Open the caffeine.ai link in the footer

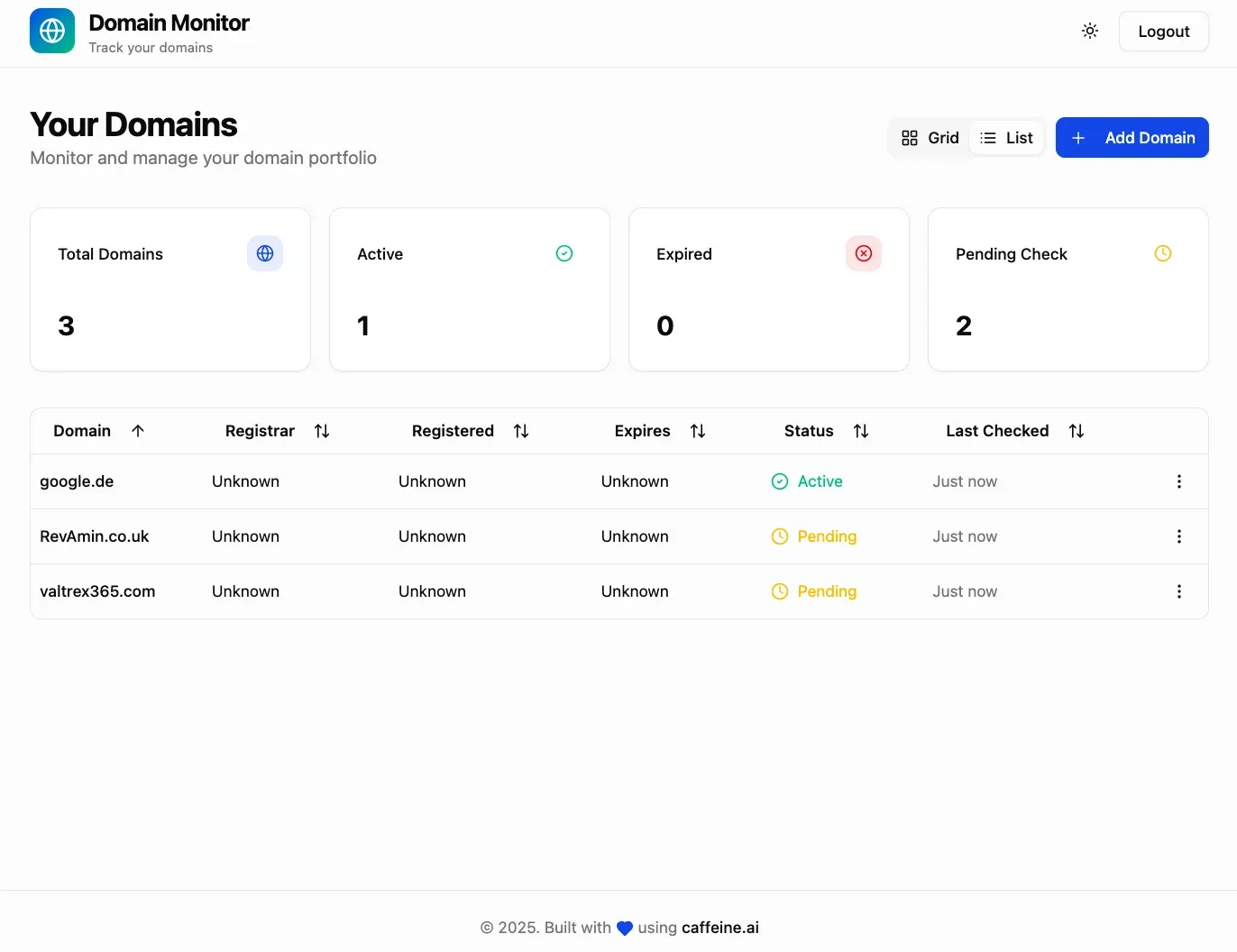point(719,927)
